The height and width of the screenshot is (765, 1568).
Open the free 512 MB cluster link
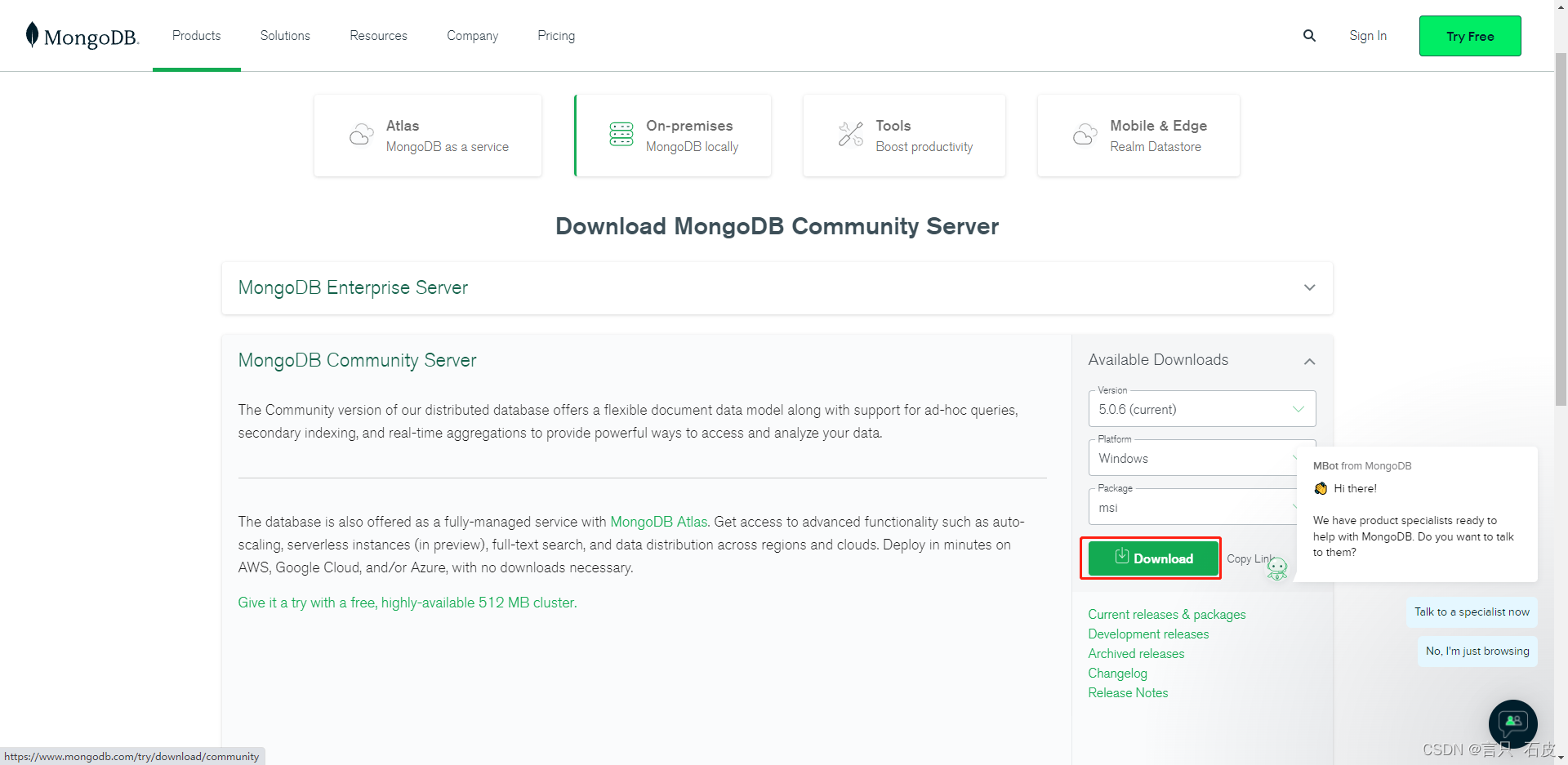407,603
